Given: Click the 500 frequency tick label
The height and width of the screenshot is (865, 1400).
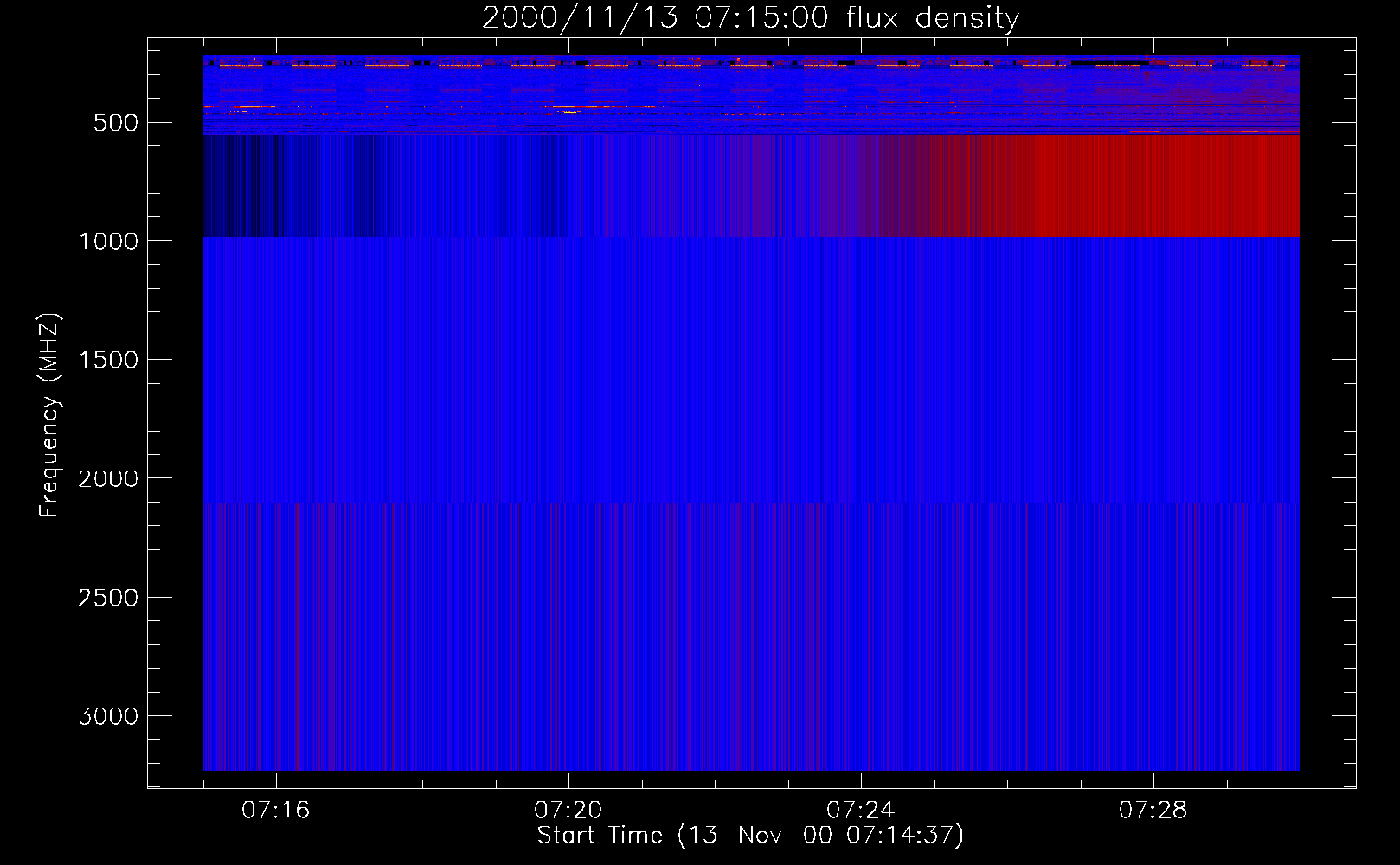Looking at the screenshot, I should pyautogui.click(x=116, y=123).
